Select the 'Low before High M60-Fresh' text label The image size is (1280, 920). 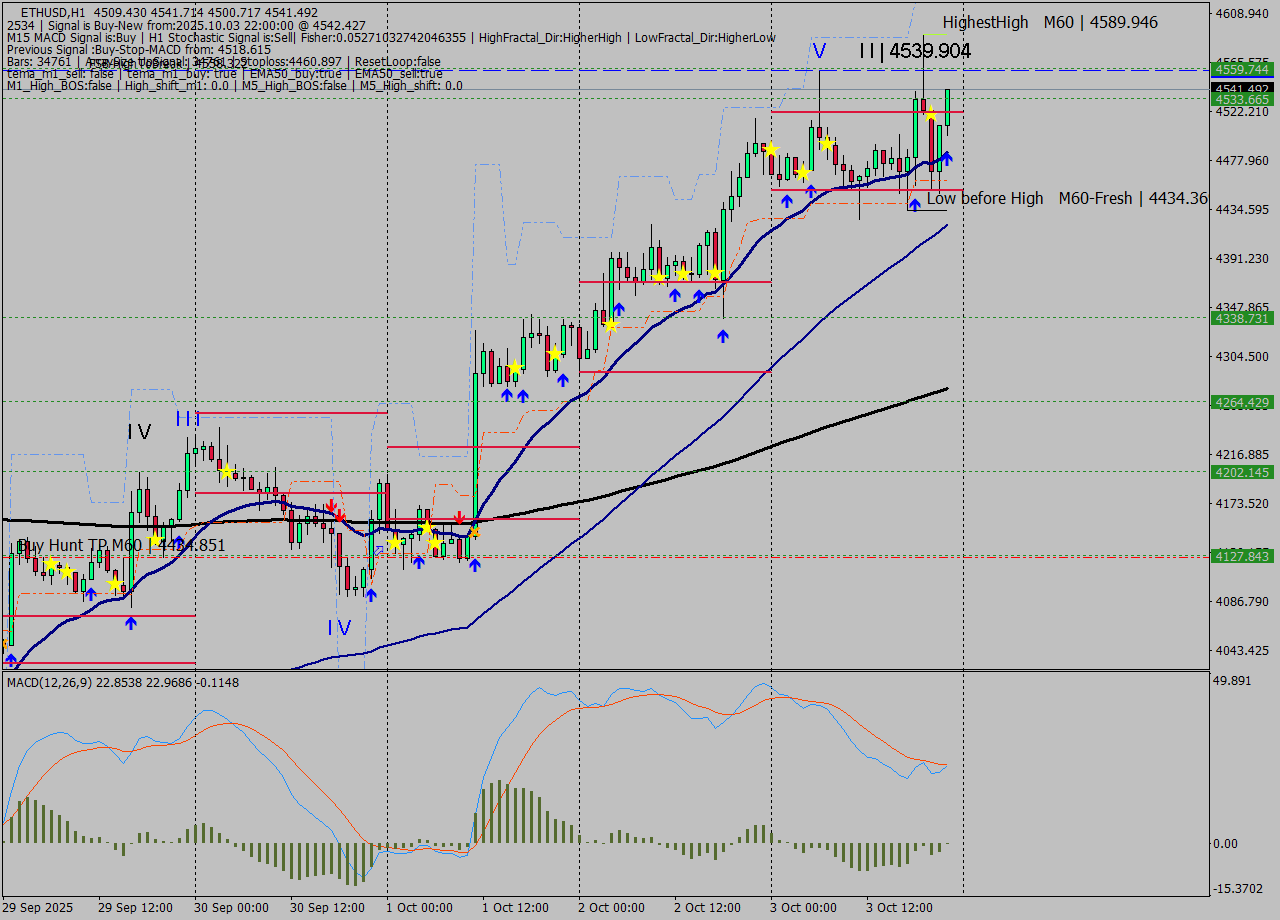coord(1067,198)
